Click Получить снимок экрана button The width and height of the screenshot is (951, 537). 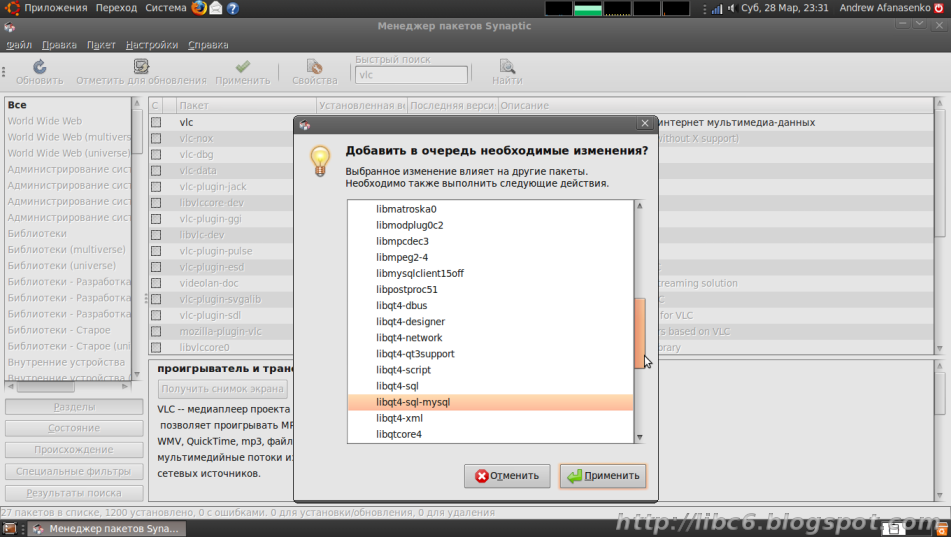pos(223,389)
